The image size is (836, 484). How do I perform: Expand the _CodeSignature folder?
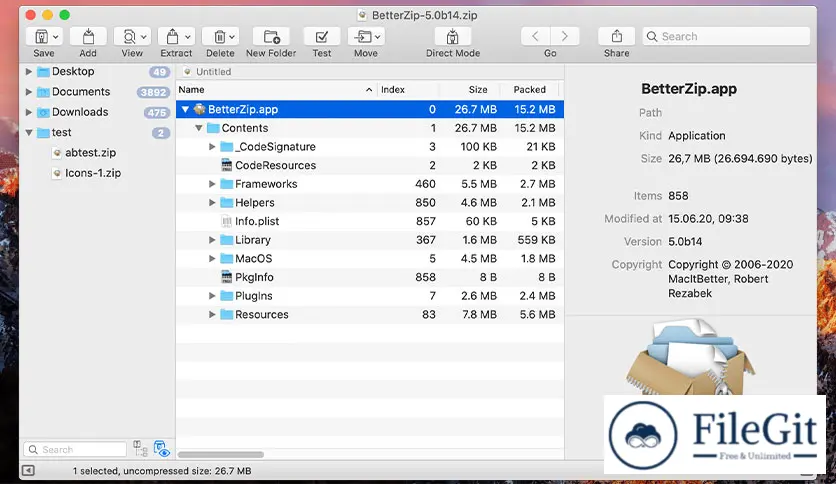212,147
